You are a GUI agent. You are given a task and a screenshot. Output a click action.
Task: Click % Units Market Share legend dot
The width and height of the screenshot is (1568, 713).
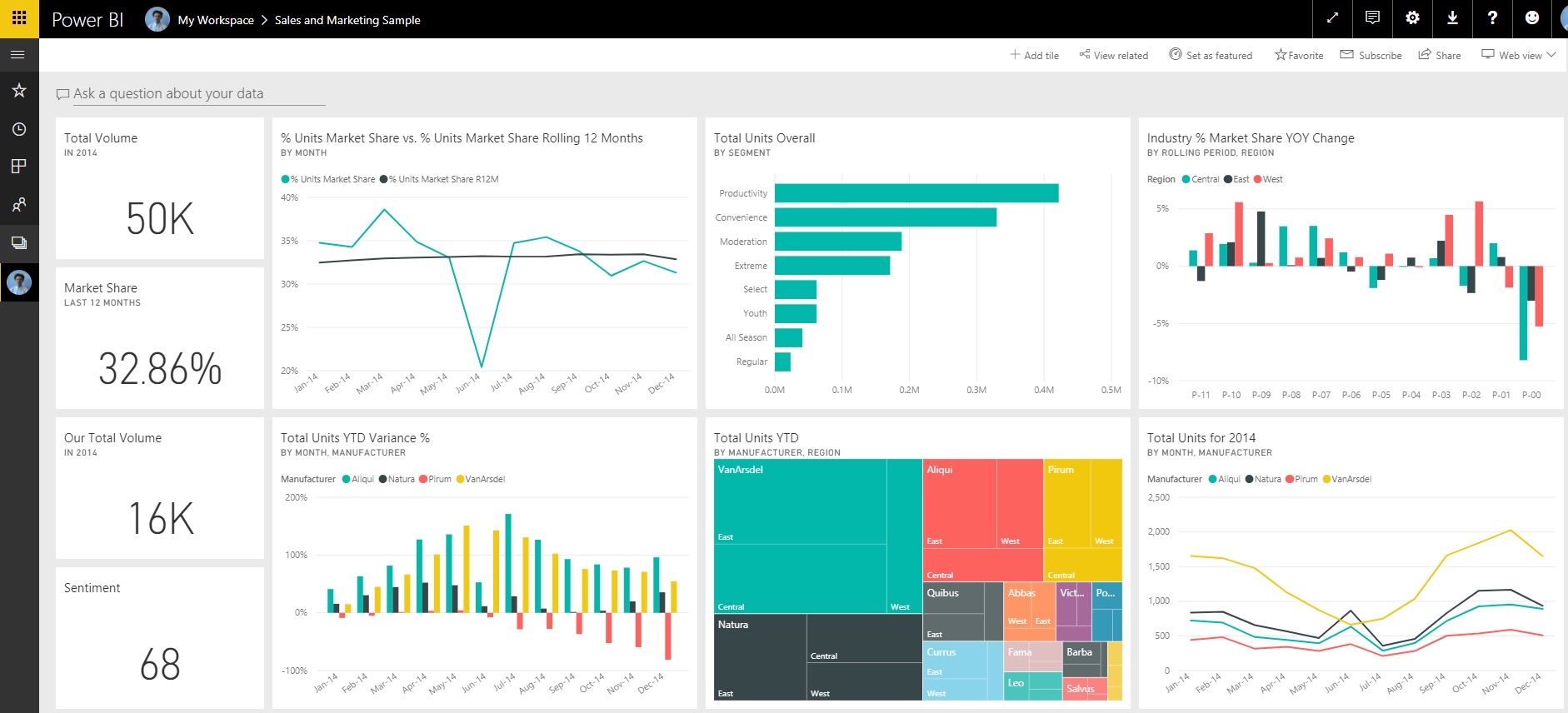pos(285,179)
